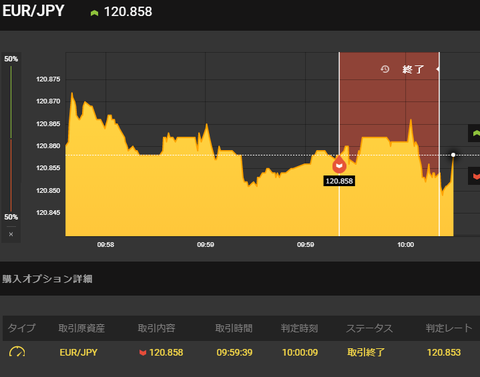
Task: Click the red down arrow beside 120.858 in the trade row
Action: pyautogui.click(x=143, y=353)
